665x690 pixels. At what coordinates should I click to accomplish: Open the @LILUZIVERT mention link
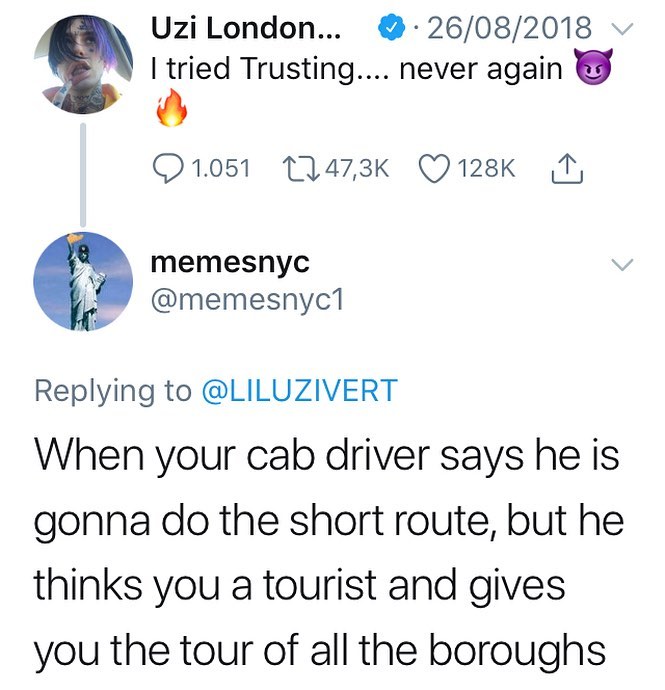coord(300,391)
